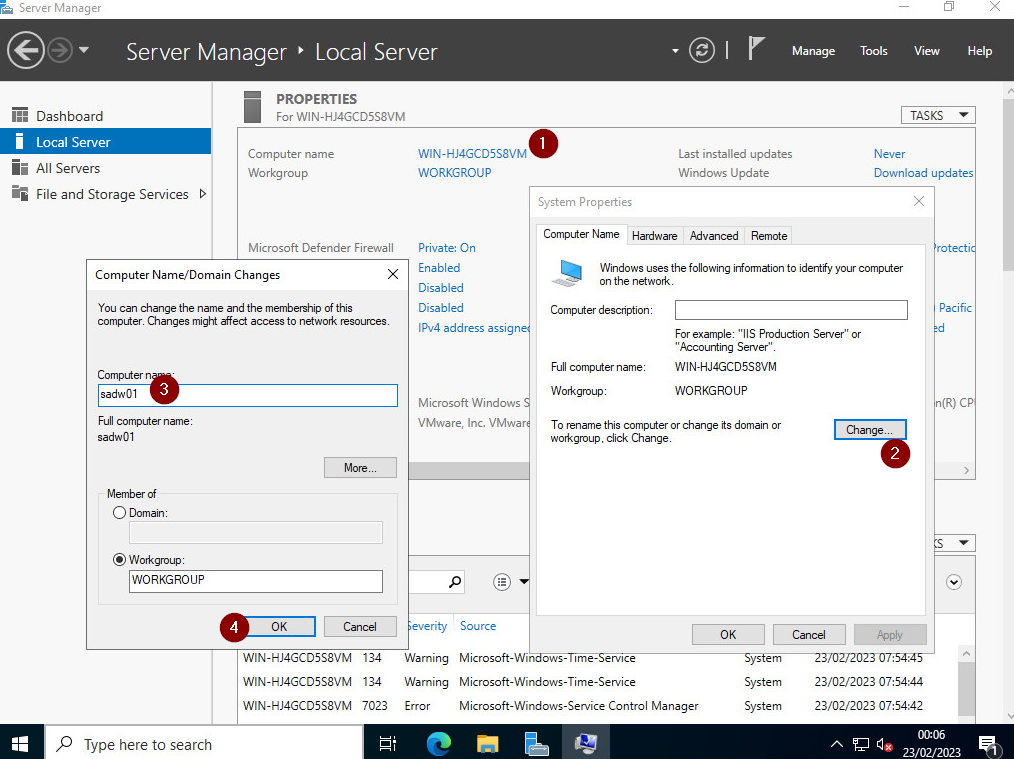Screen dimensions: 1014x759
Task: Click the File and Storage Services icon
Action: coord(20,193)
